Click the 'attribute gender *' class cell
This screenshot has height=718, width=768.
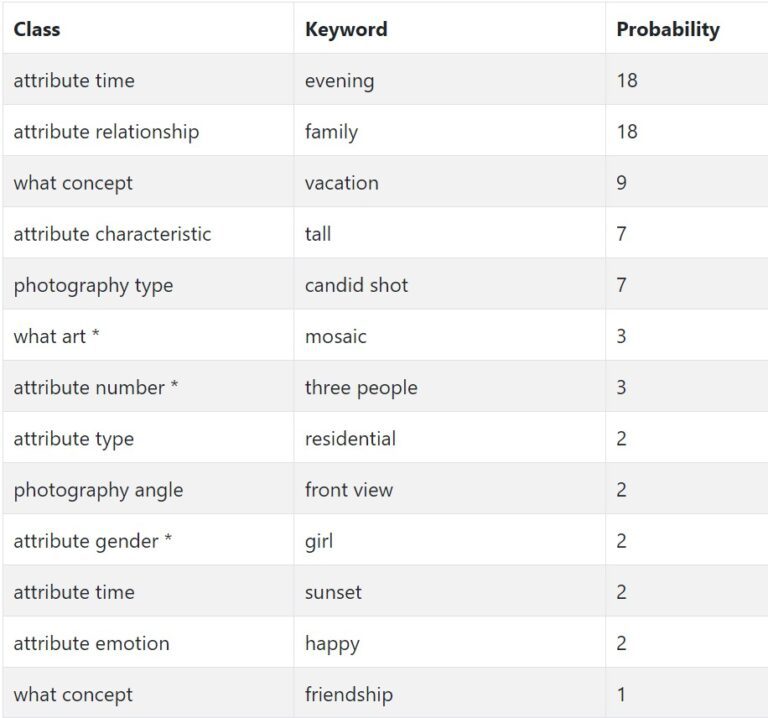coord(148,540)
